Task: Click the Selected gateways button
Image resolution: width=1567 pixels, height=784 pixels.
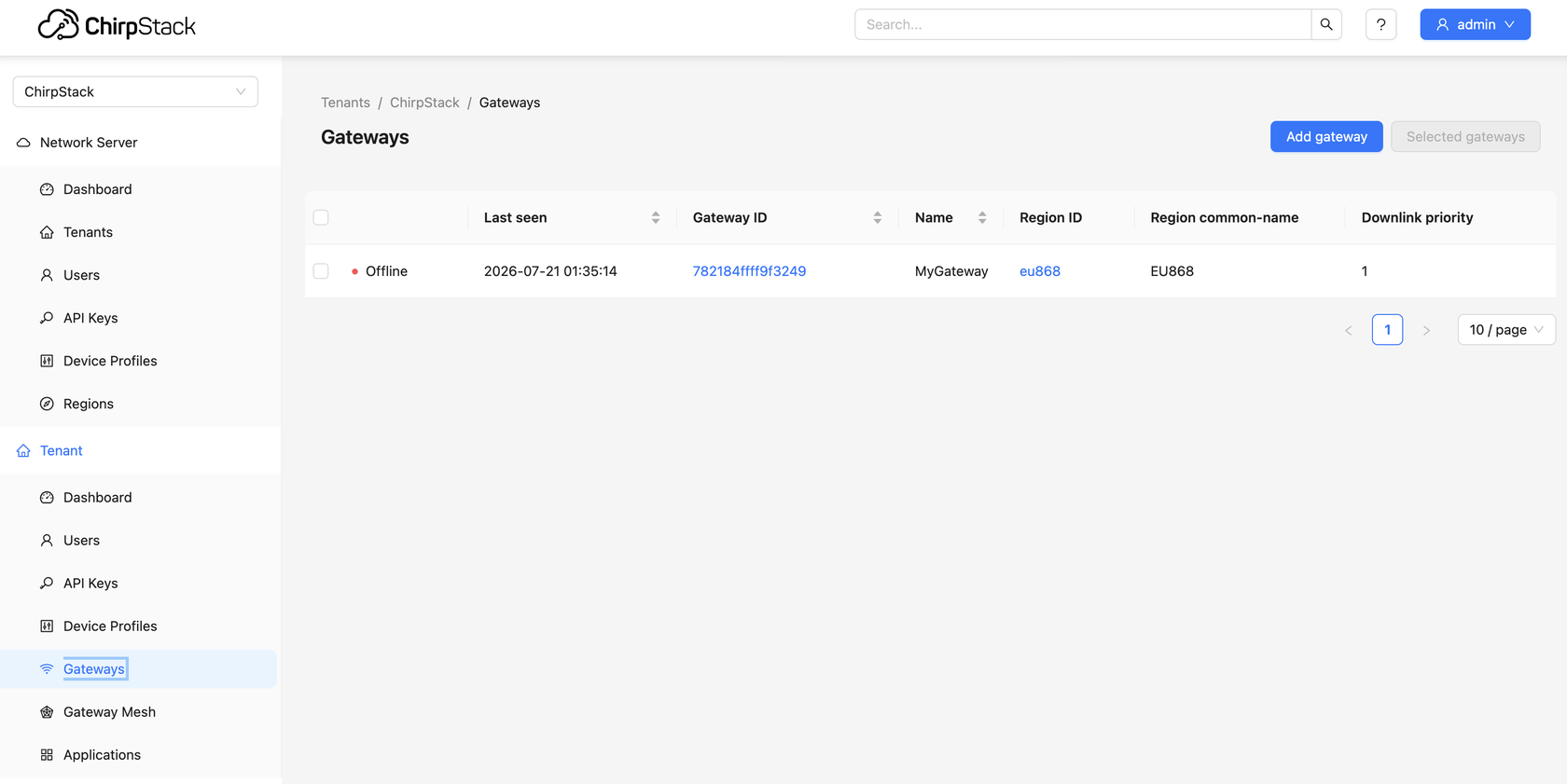Action: click(1465, 136)
